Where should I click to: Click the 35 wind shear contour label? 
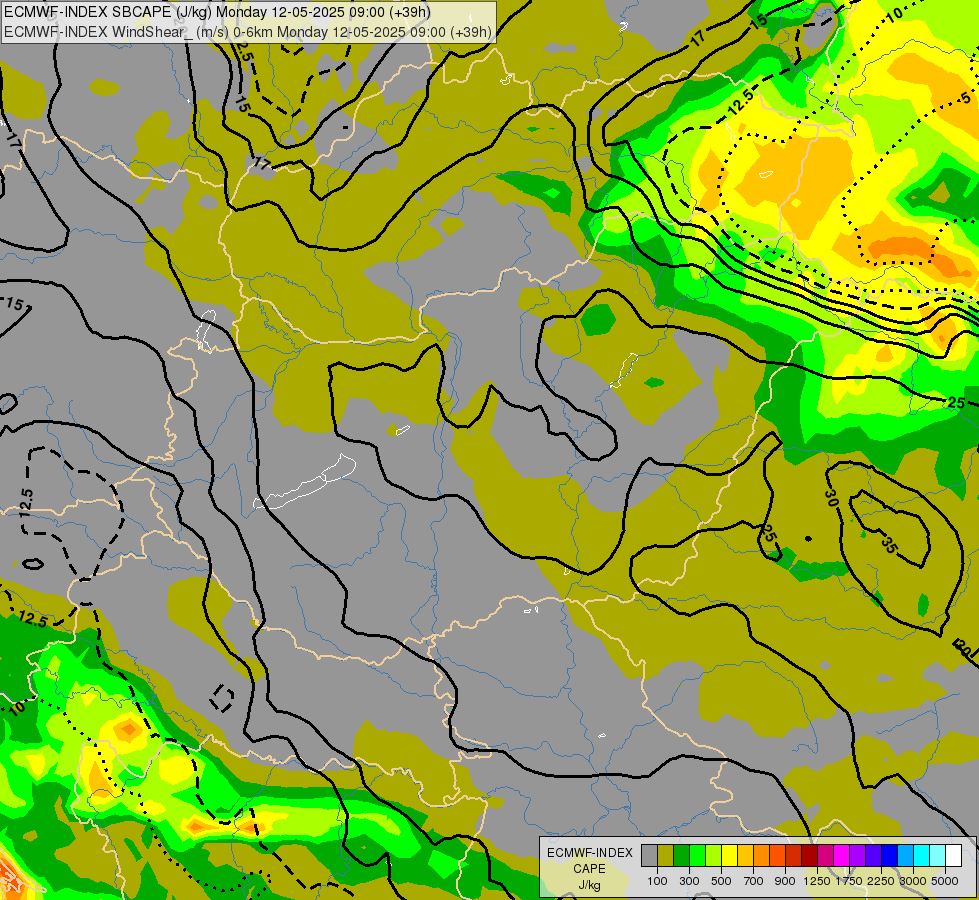coord(889,544)
